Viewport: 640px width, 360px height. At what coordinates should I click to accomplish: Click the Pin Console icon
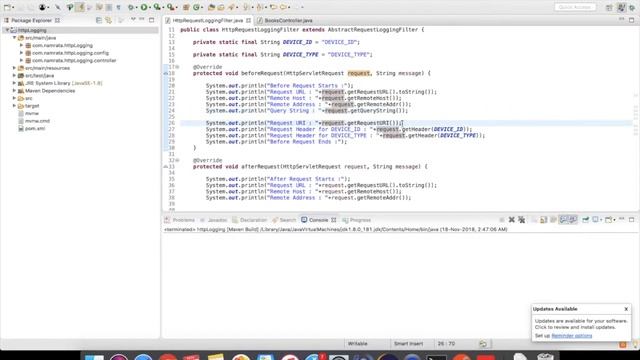585,220
